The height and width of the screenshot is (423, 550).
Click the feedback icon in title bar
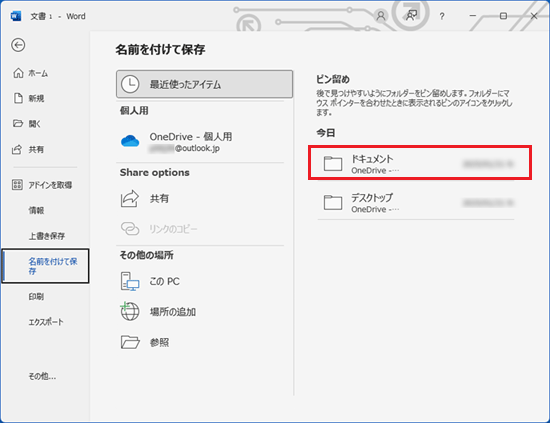[411, 15]
